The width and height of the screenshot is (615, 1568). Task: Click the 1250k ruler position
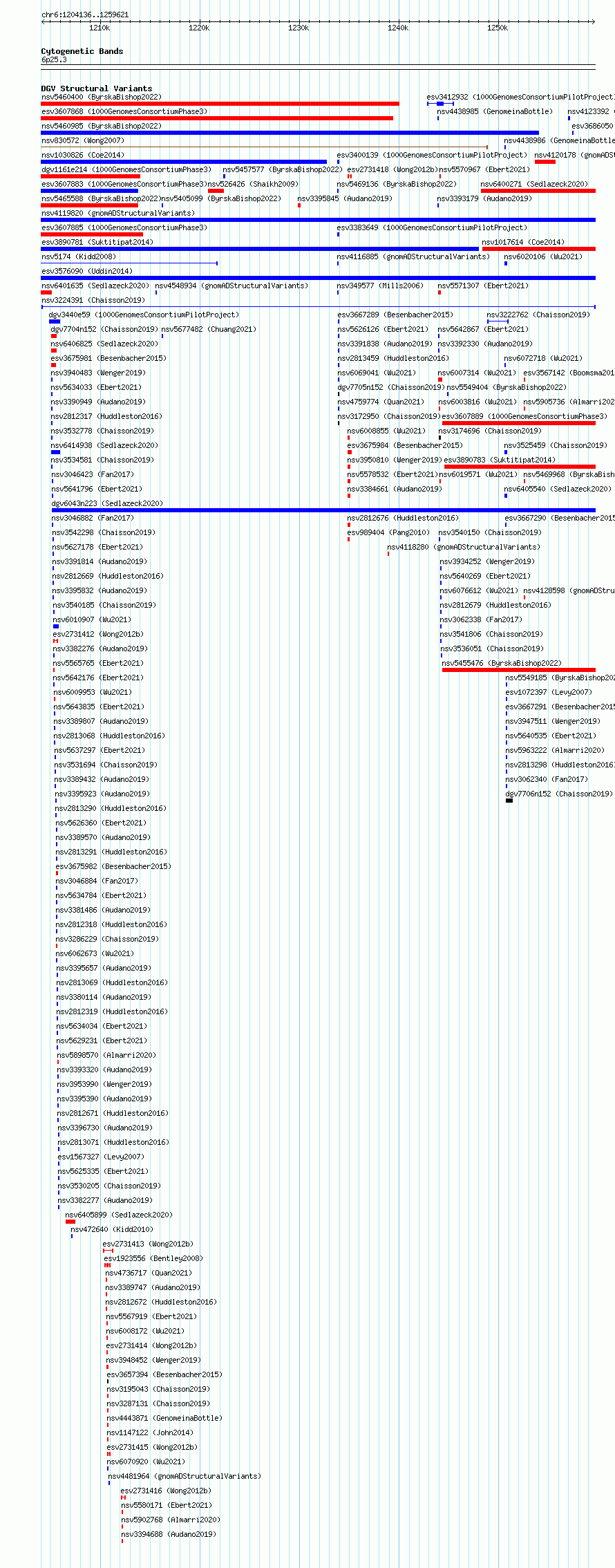point(498,28)
